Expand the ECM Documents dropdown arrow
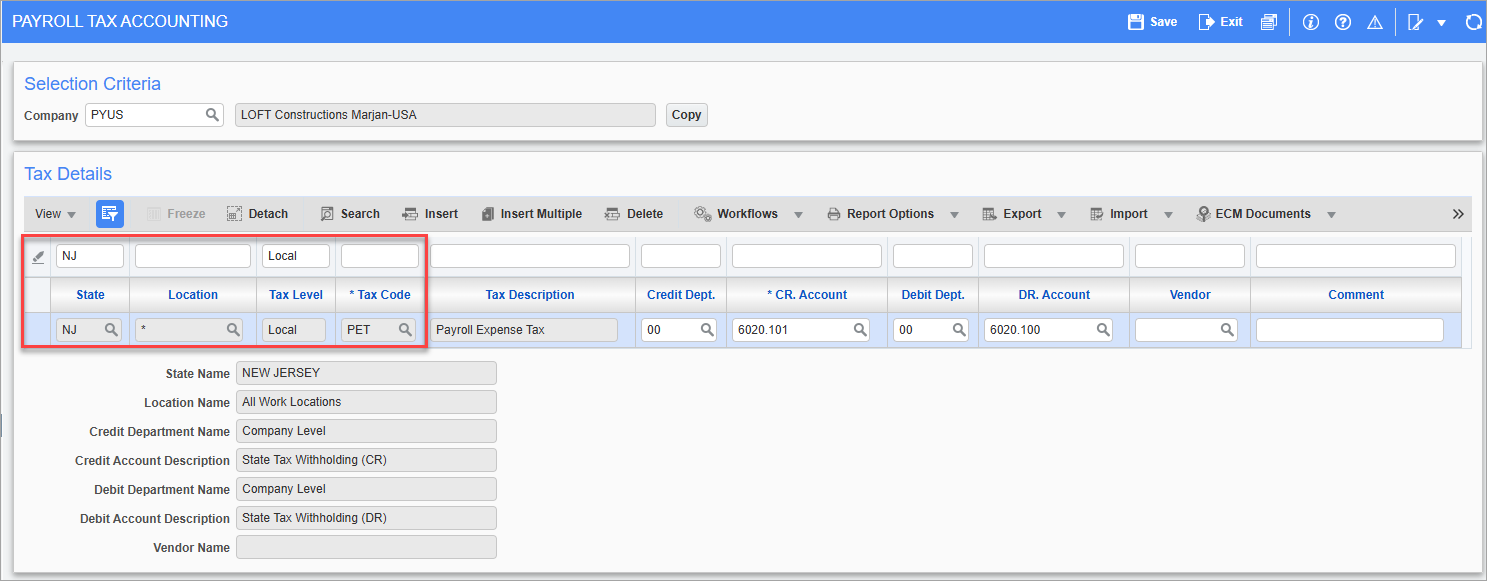The width and height of the screenshot is (1487, 581). (x=1332, y=214)
